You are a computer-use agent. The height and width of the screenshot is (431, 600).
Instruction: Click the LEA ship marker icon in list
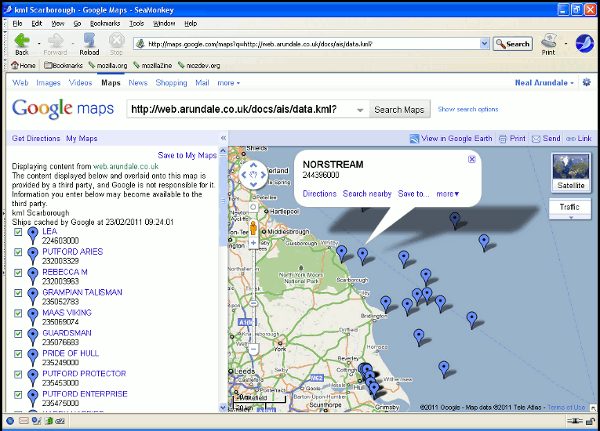click(x=33, y=235)
